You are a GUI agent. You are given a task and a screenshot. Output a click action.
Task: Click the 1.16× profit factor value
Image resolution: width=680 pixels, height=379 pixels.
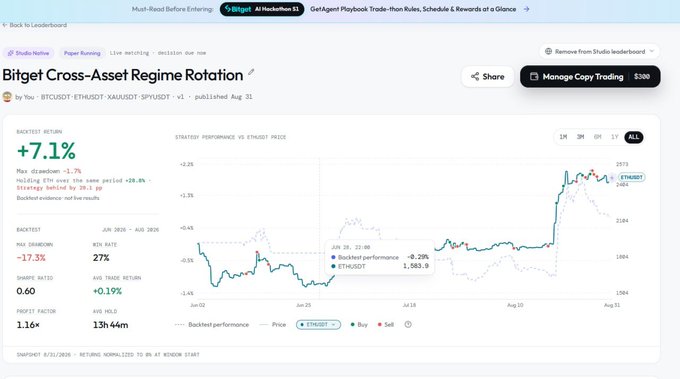pyautogui.click(x=28, y=325)
